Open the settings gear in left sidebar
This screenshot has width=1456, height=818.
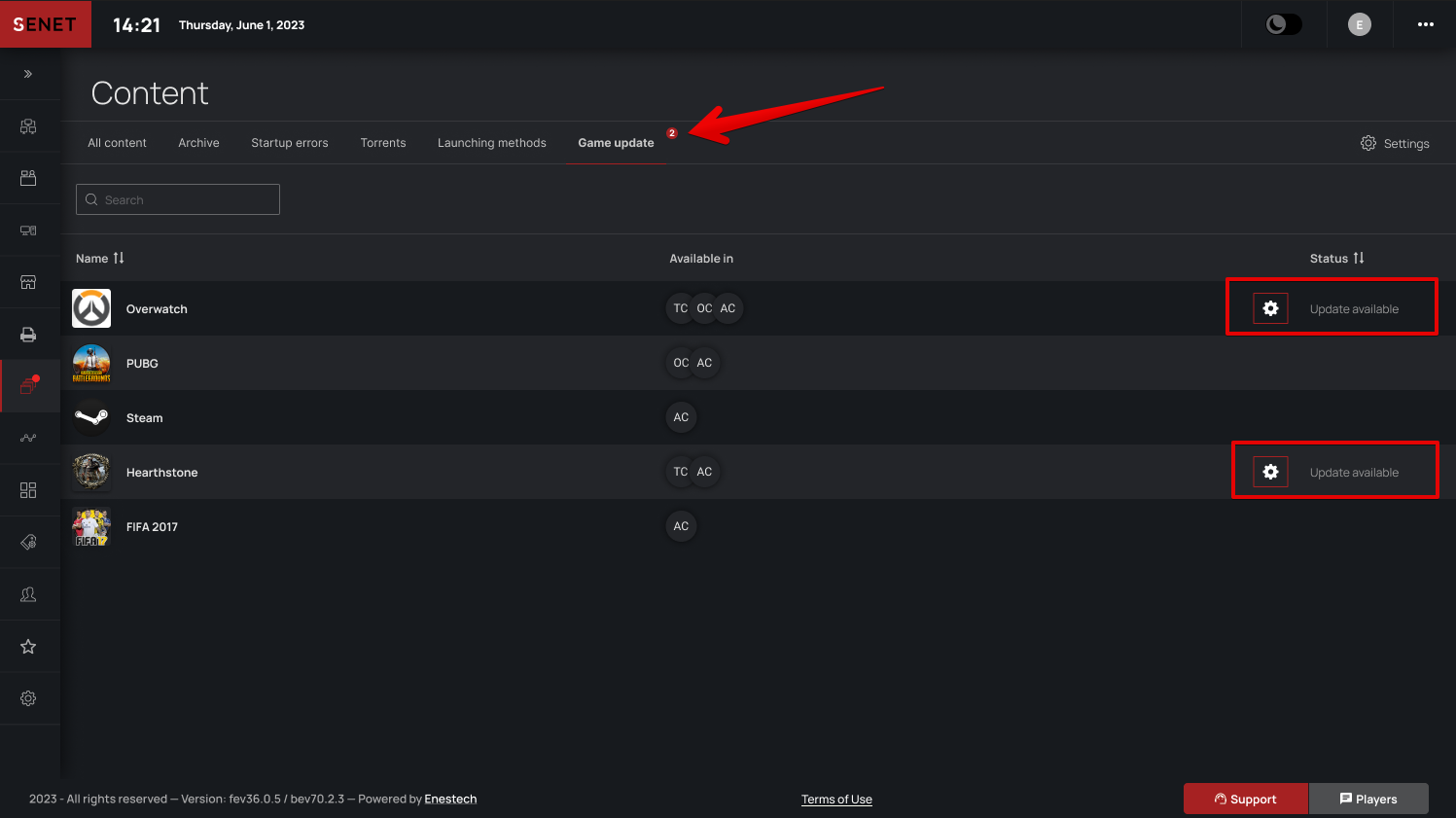click(28, 698)
